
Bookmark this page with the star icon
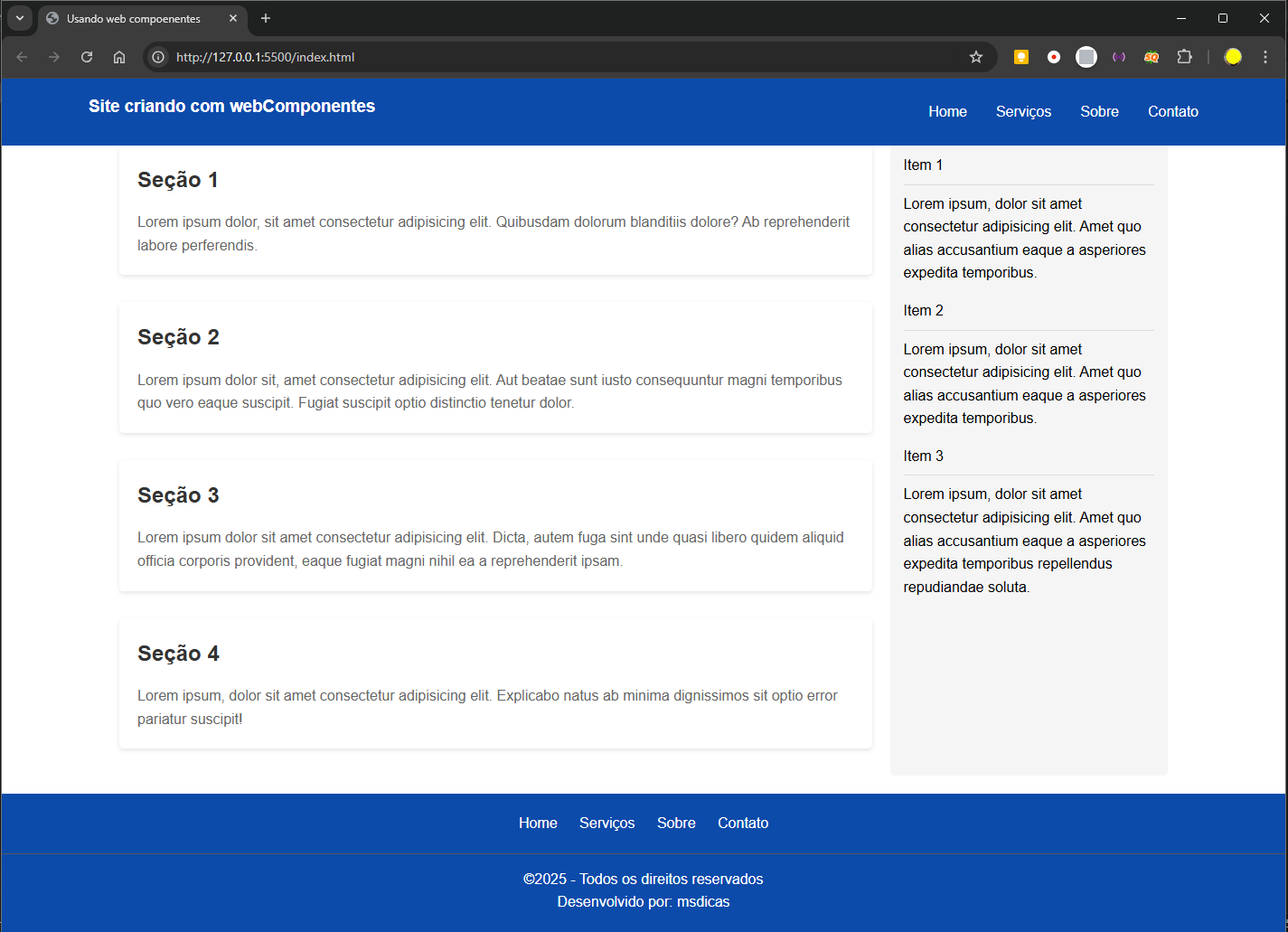[x=976, y=57]
